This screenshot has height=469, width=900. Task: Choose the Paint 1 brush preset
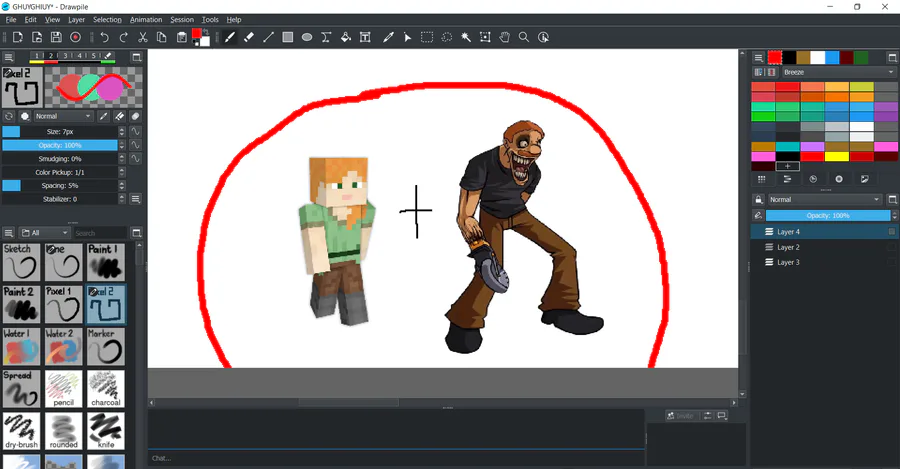click(x=106, y=262)
